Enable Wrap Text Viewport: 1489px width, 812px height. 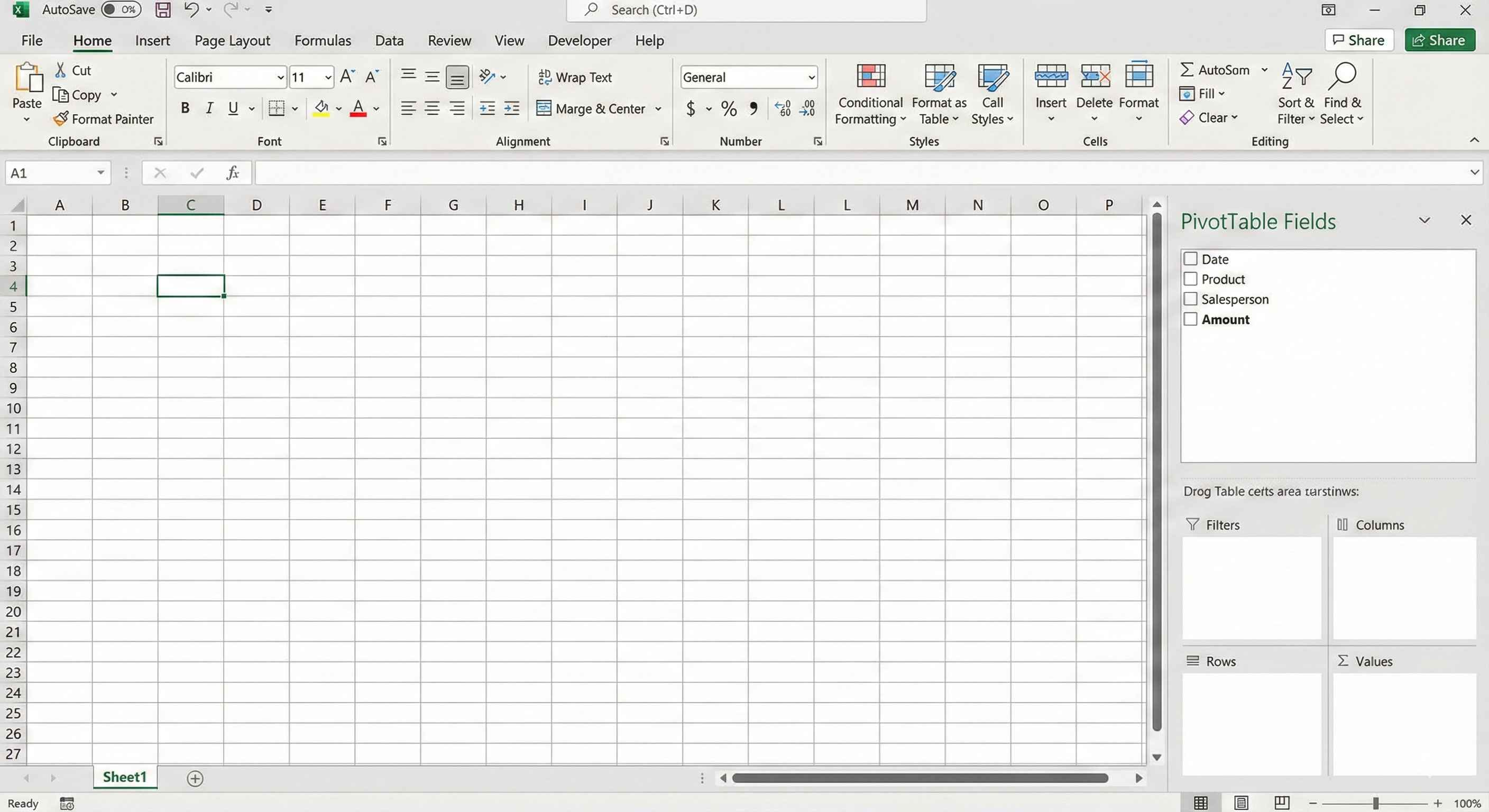pyautogui.click(x=575, y=77)
